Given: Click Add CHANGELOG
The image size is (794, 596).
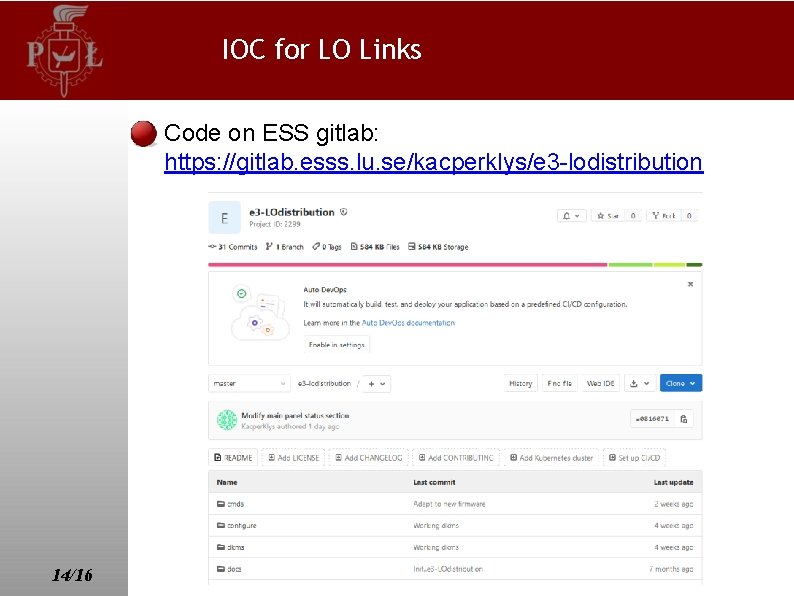Looking at the screenshot, I should pos(369,458).
